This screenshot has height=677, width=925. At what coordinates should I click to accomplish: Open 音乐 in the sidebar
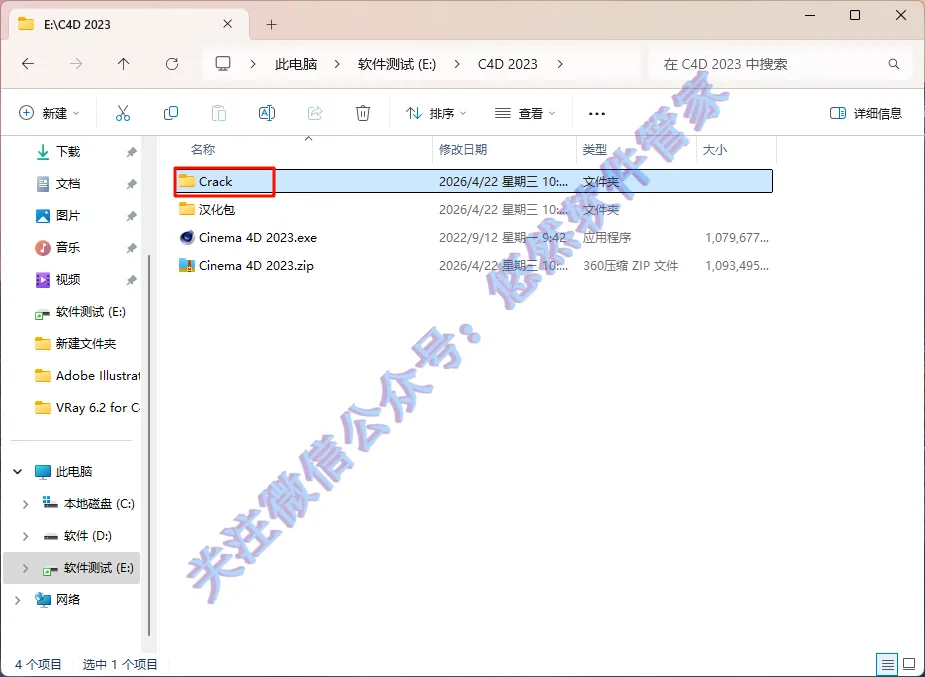point(68,247)
